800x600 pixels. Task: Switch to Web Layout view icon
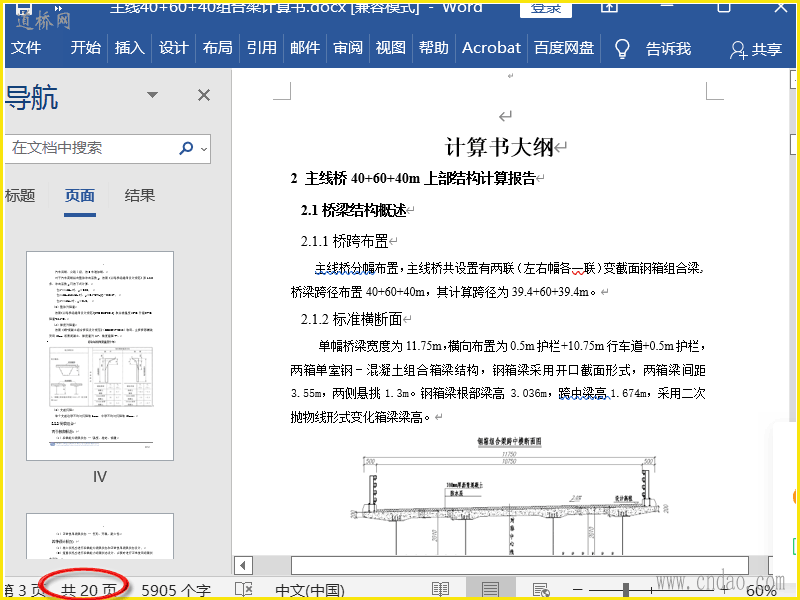(541, 590)
